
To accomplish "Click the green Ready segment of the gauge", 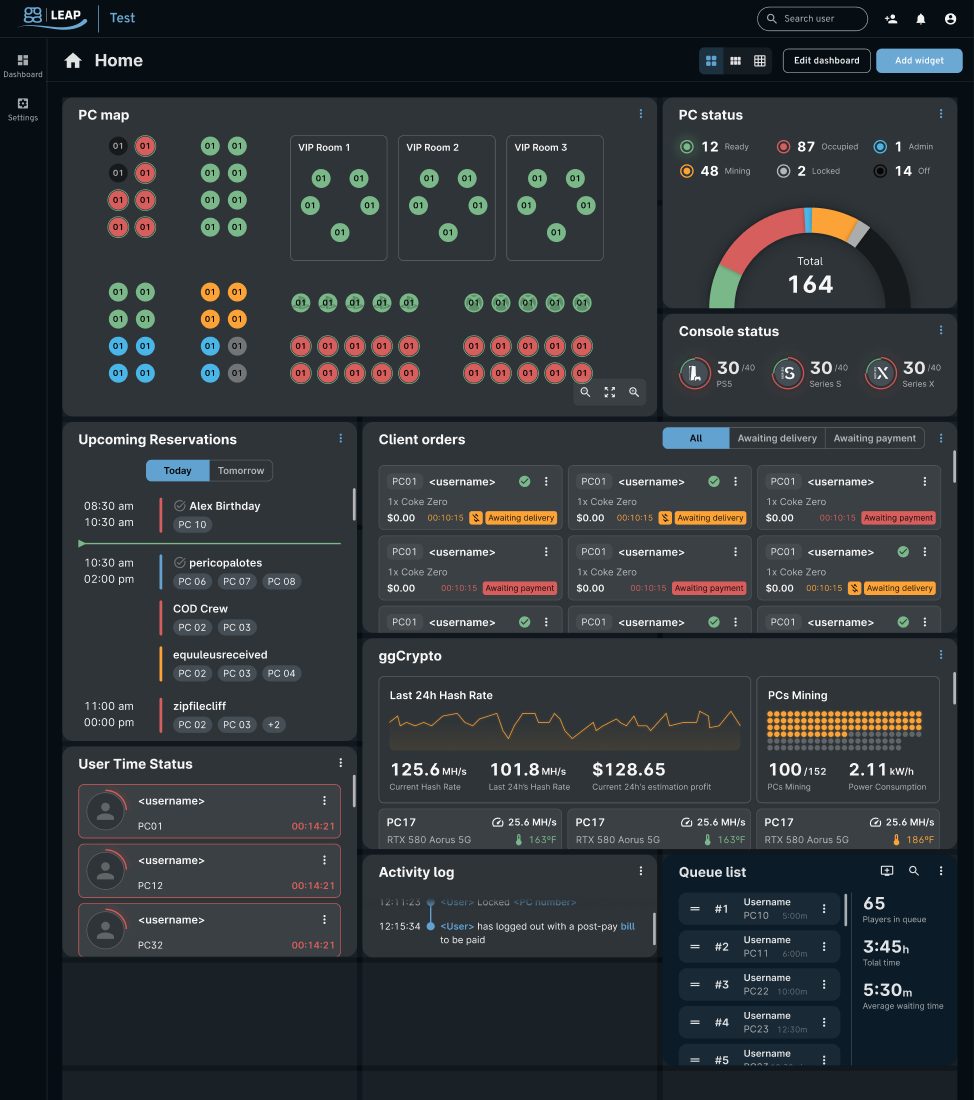I will pos(724,288).
